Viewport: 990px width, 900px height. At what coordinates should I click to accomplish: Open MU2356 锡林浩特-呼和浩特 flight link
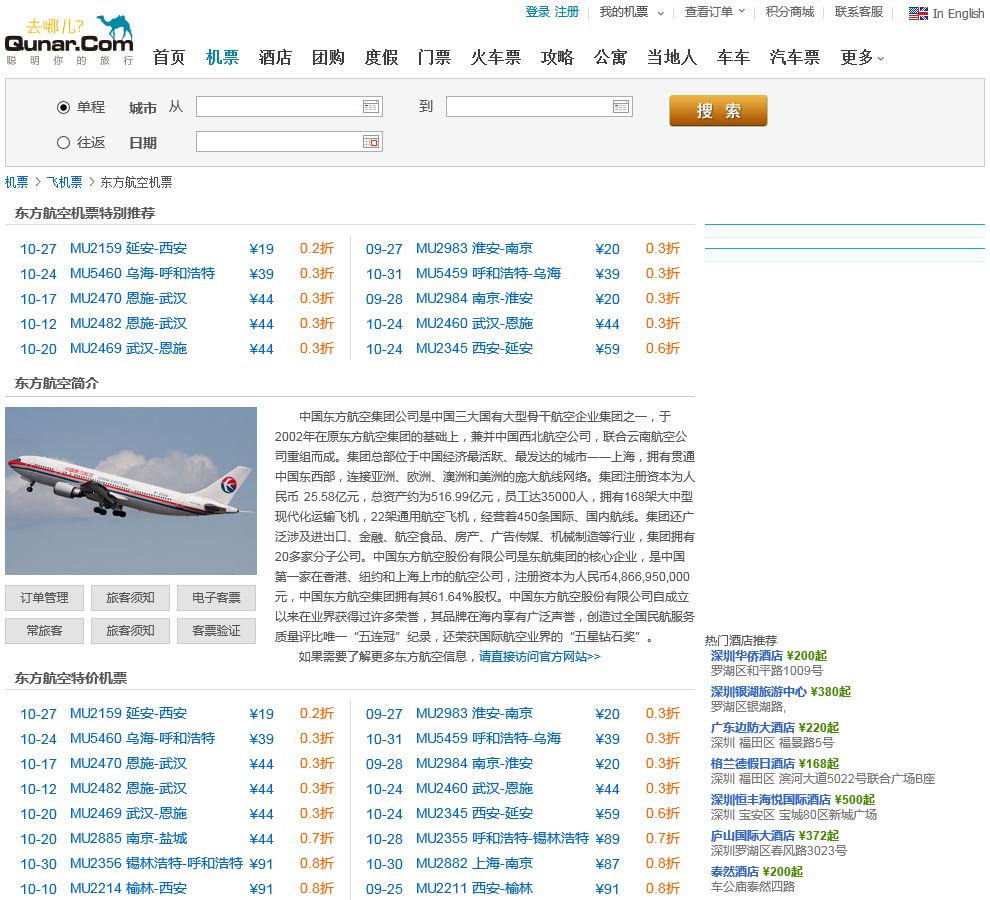[157, 863]
